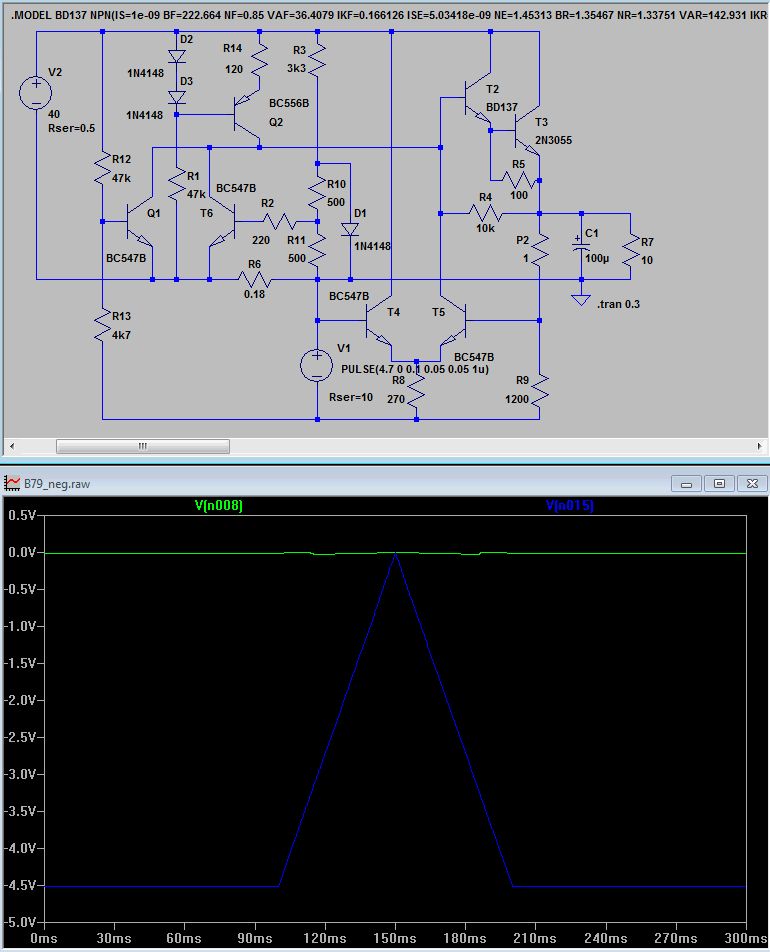Click the 0.0V voltage axis label
770x952 pixels.
tap(22, 552)
